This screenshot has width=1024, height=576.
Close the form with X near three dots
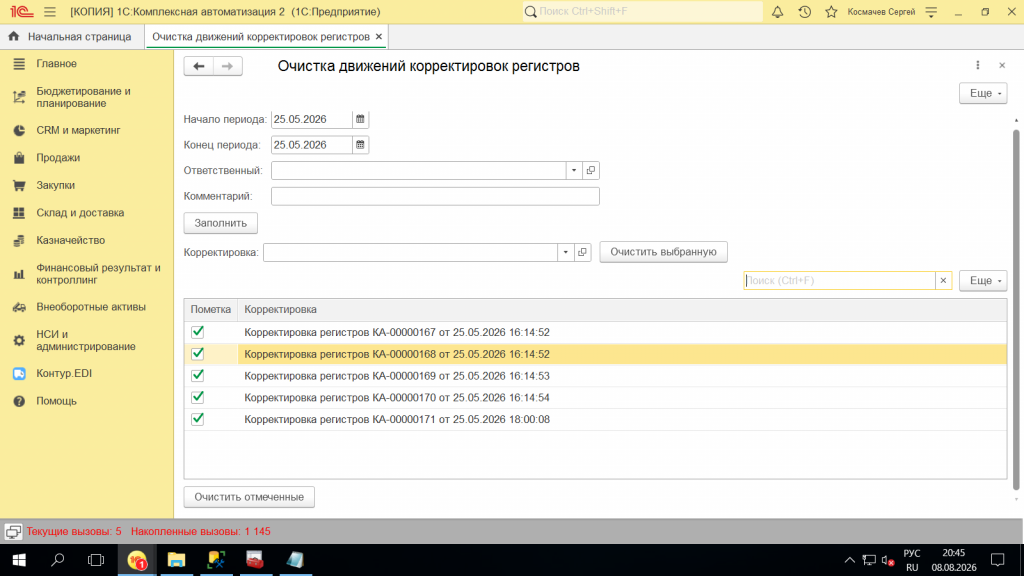click(x=1002, y=65)
